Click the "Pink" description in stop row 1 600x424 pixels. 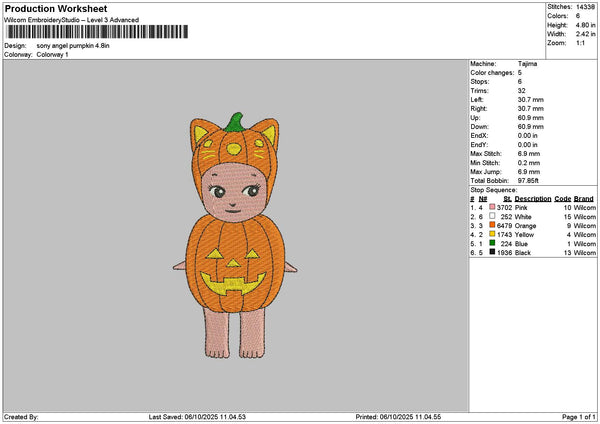click(521, 207)
